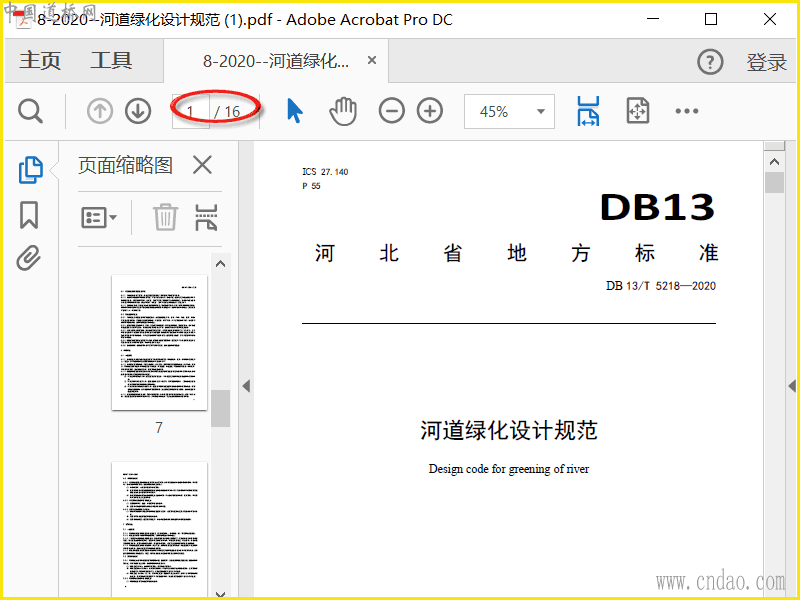Minimize the Acrobat window
Viewport: 800px width, 600px height.
pos(653,19)
